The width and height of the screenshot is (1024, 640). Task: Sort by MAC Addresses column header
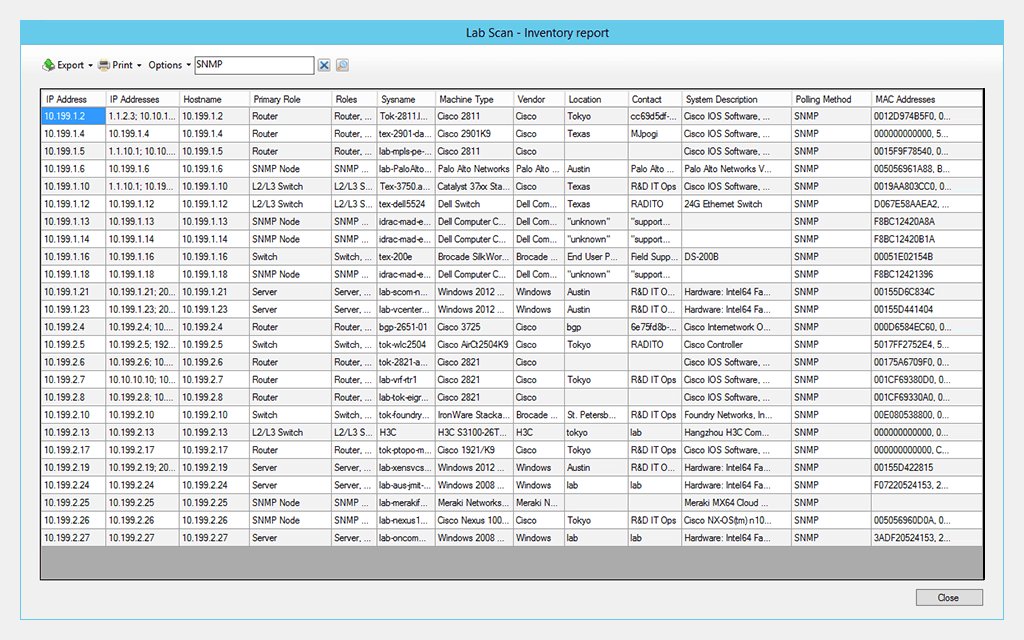[x=927, y=99]
